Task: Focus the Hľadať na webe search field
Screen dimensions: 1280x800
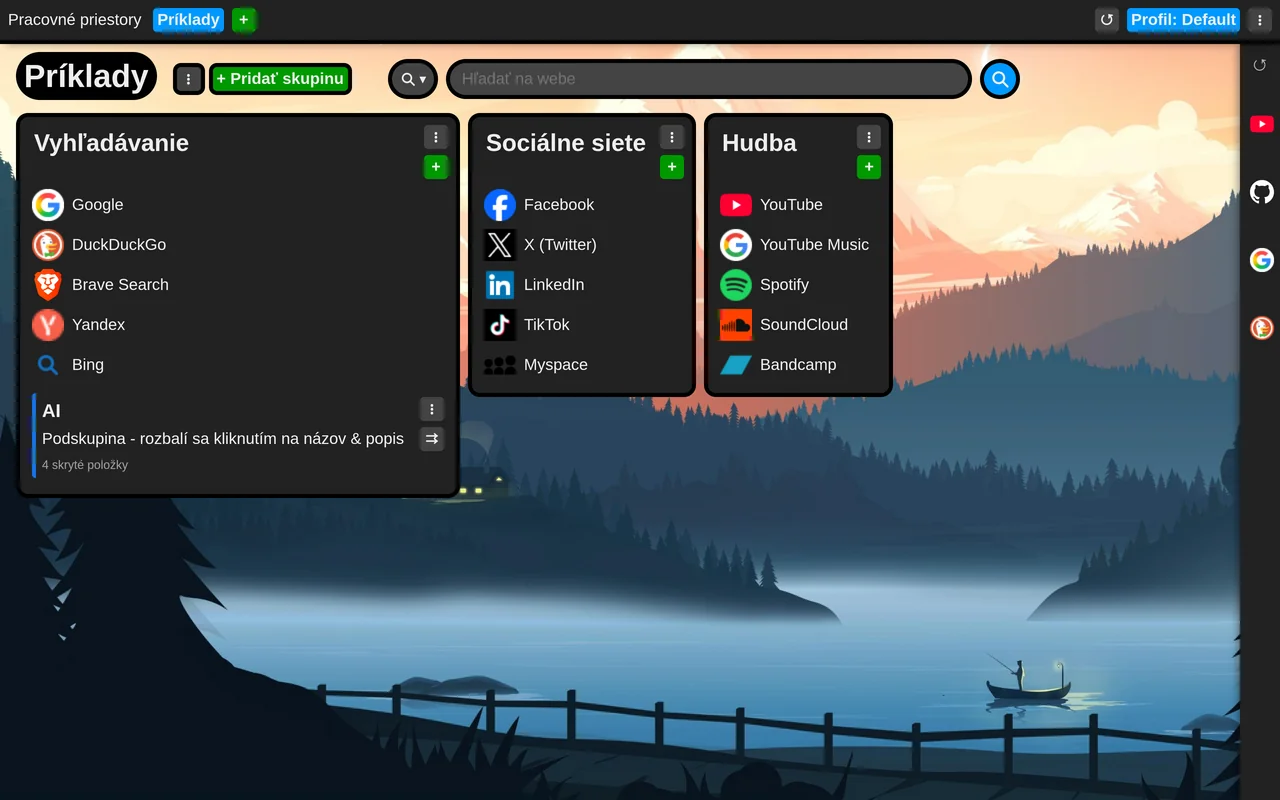Action: click(x=709, y=79)
